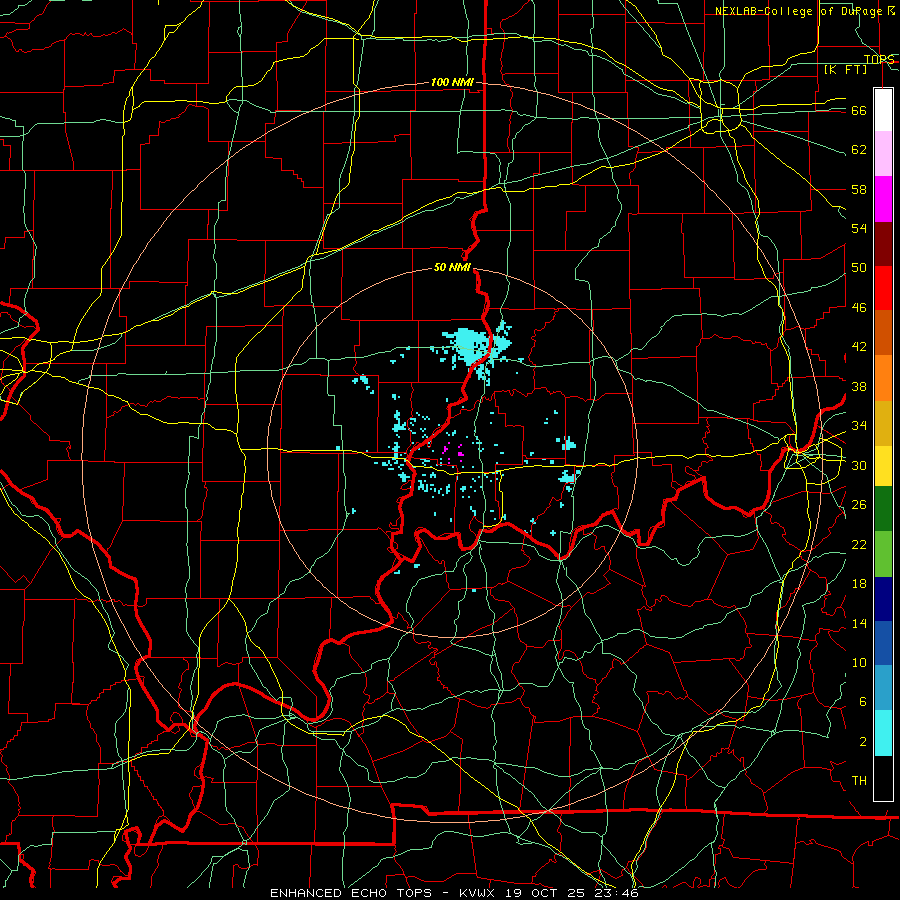900x900 pixels.
Task: Click the legend value '38'
Action: (x=859, y=386)
